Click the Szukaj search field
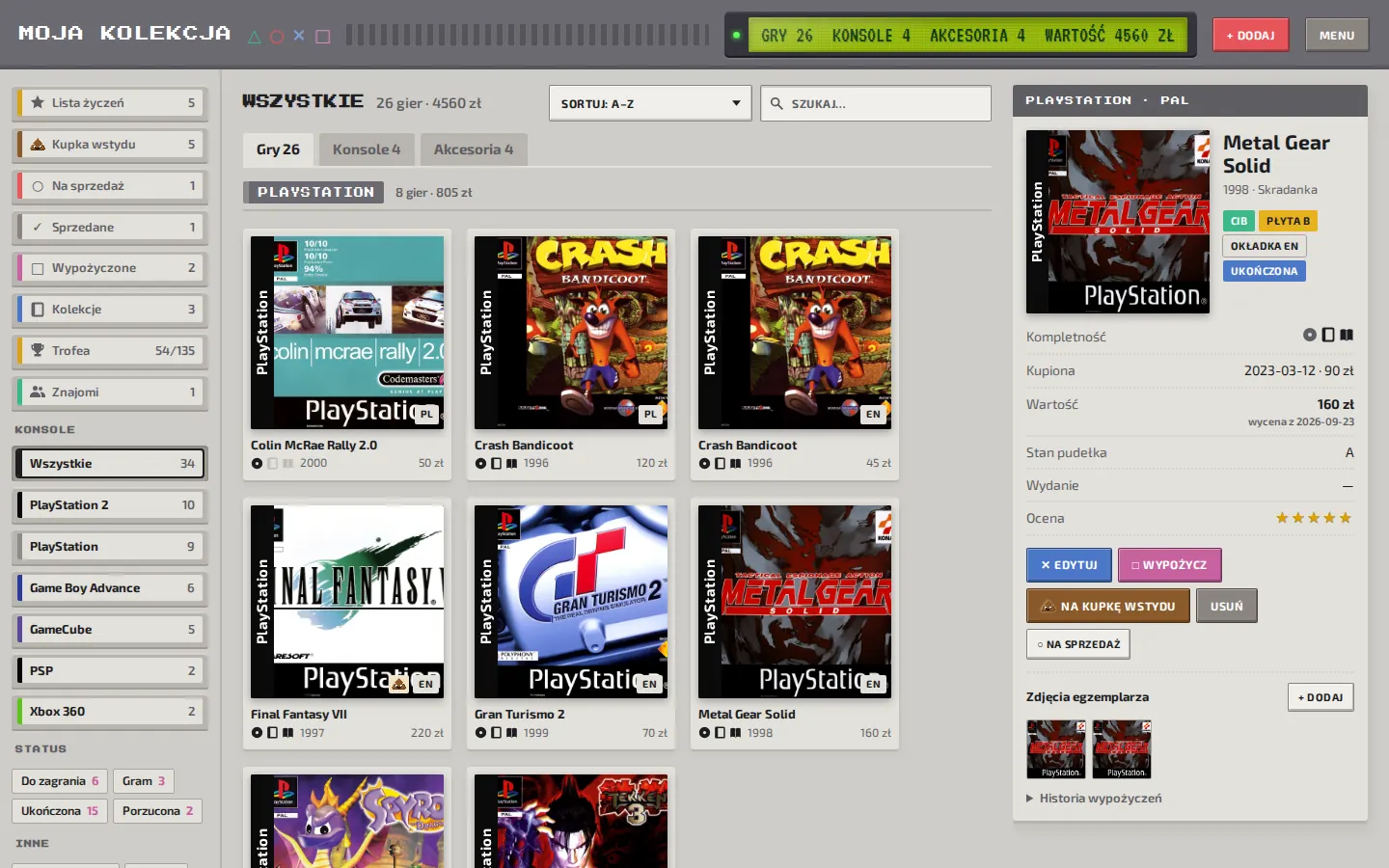This screenshot has width=1389, height=868. 876,103
